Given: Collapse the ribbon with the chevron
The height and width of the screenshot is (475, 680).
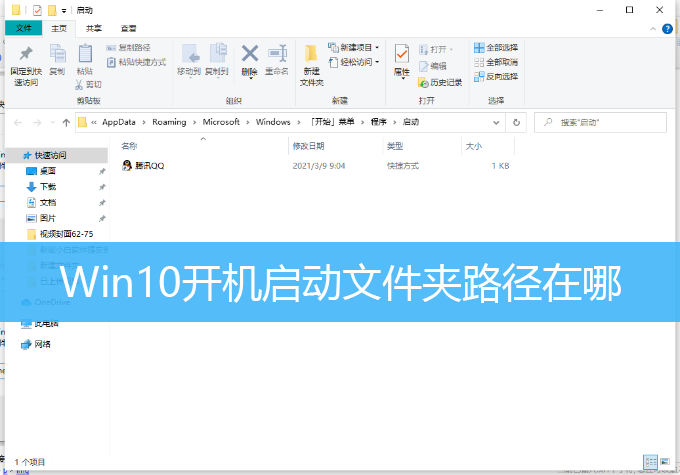Looking at the screenshot, I should tap(653, 29).
